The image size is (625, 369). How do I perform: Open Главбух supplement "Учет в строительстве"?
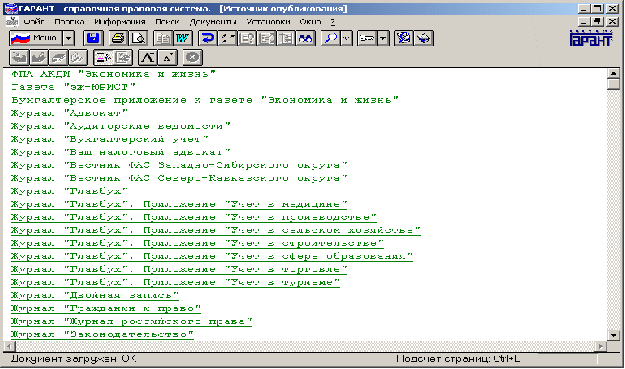pos(197,243)
